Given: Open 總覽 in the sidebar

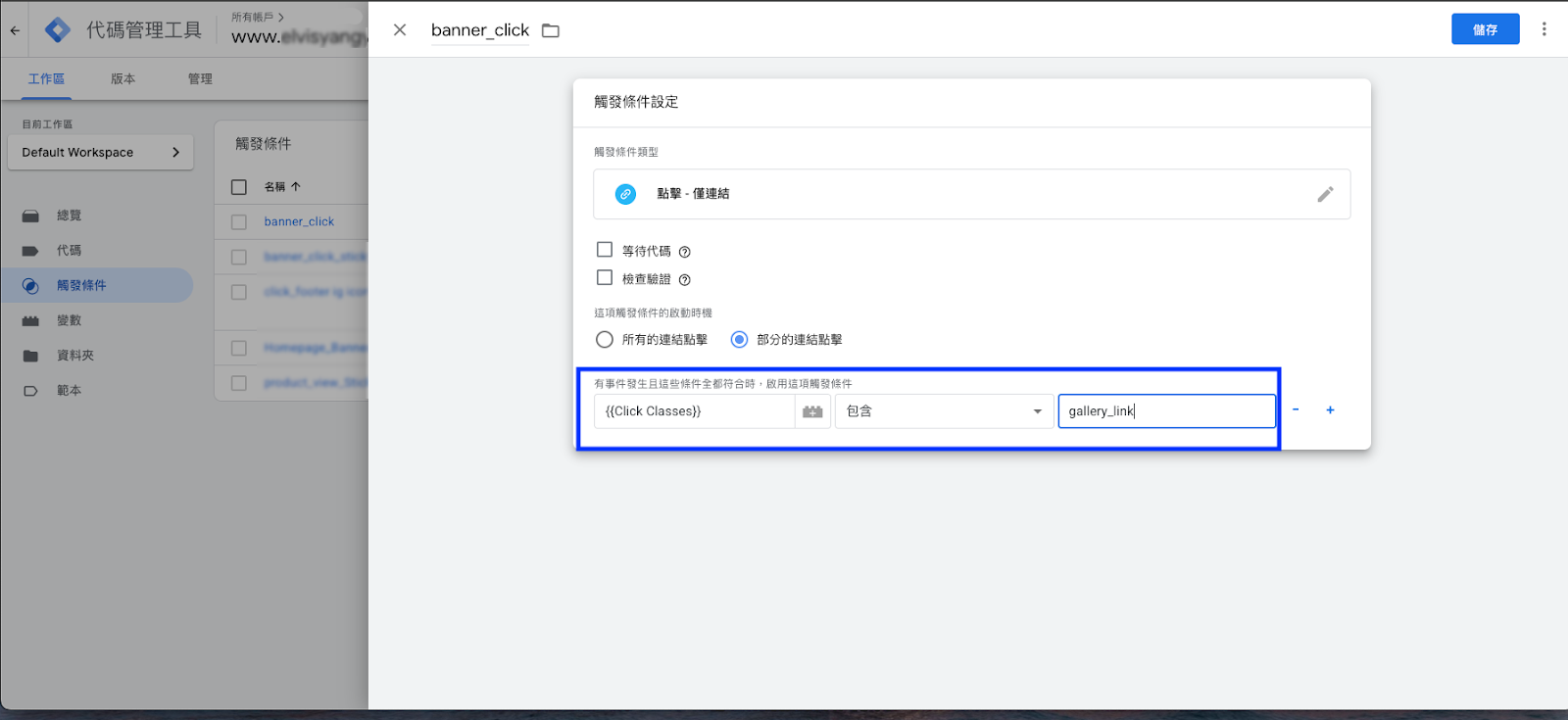Looking at the screenshot, I should pos(69,216).
